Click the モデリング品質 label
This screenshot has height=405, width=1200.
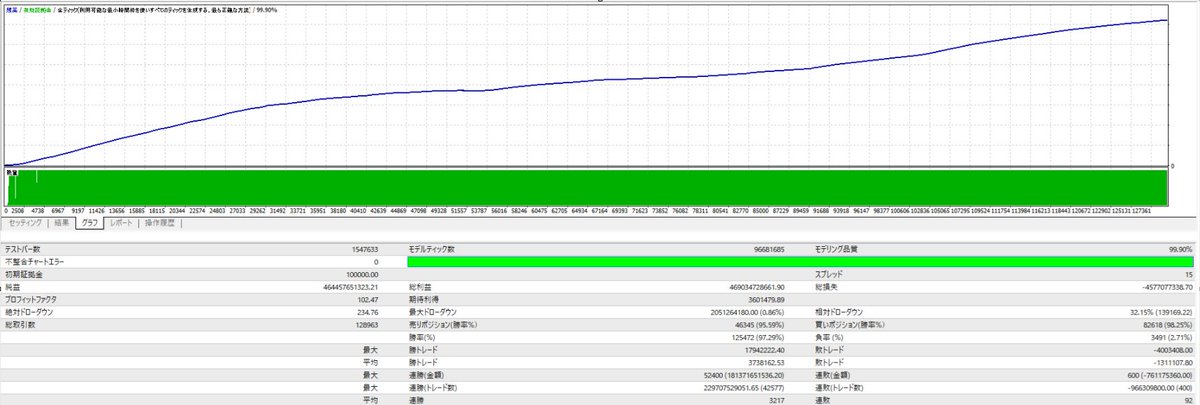click(836, 249)
